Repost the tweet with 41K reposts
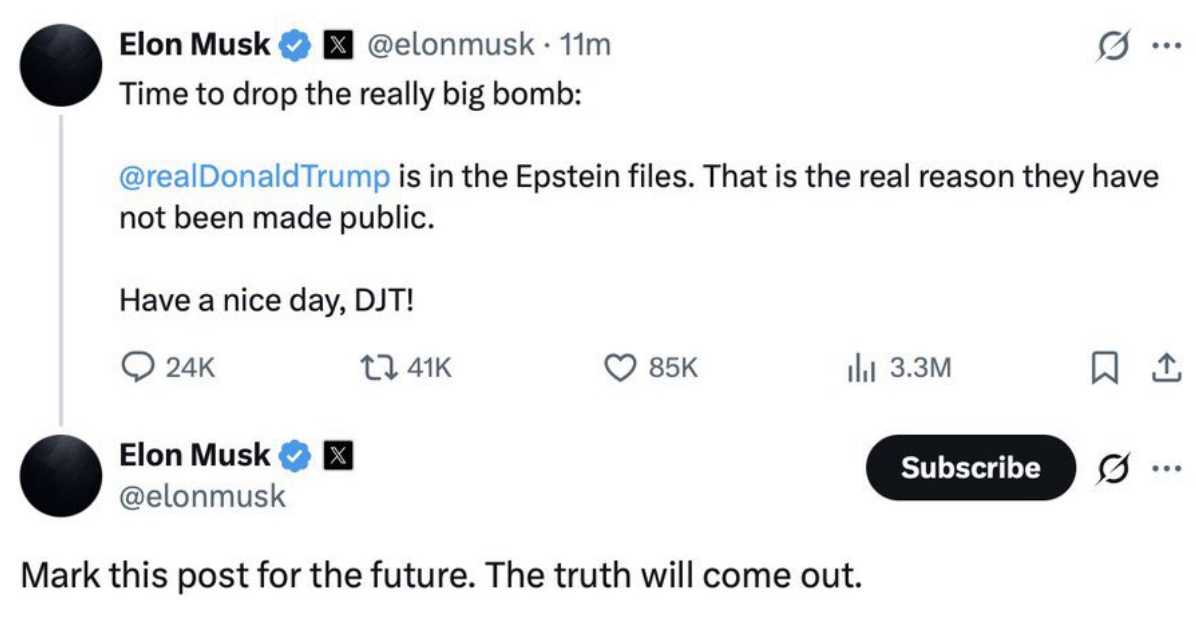This screenshot has height=642, width=1196. (386, 368)
